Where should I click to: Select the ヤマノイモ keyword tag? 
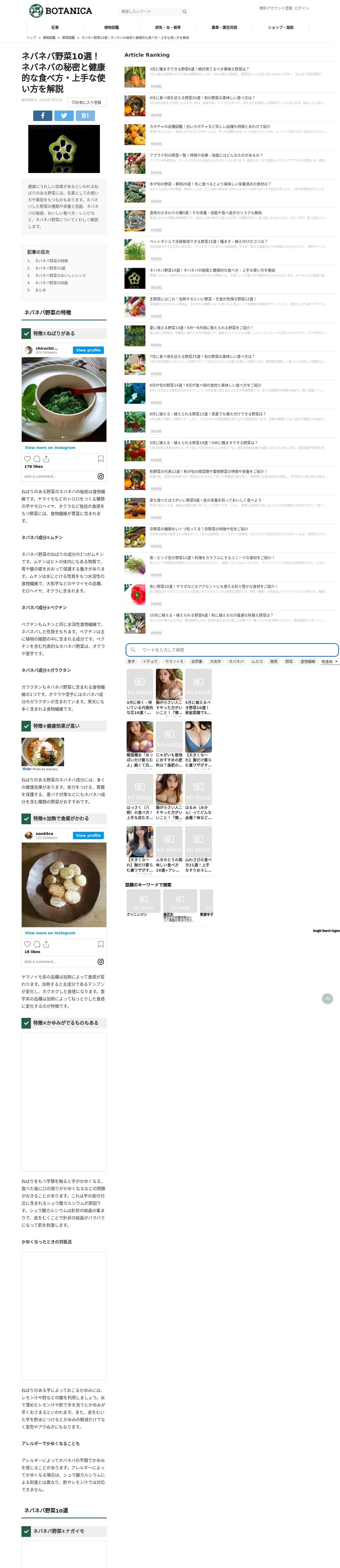click(174, 661)
